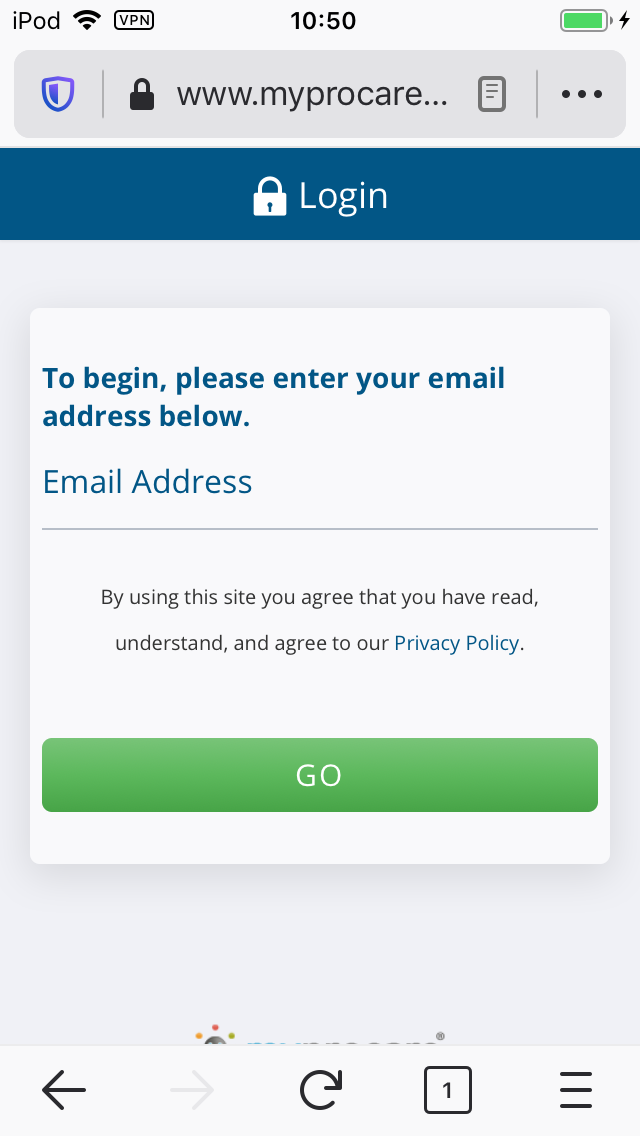The width and height of the screenshot is (640, 1136).
Task: Click the lock icon in the Login header
Action: [x=269, y=194]
